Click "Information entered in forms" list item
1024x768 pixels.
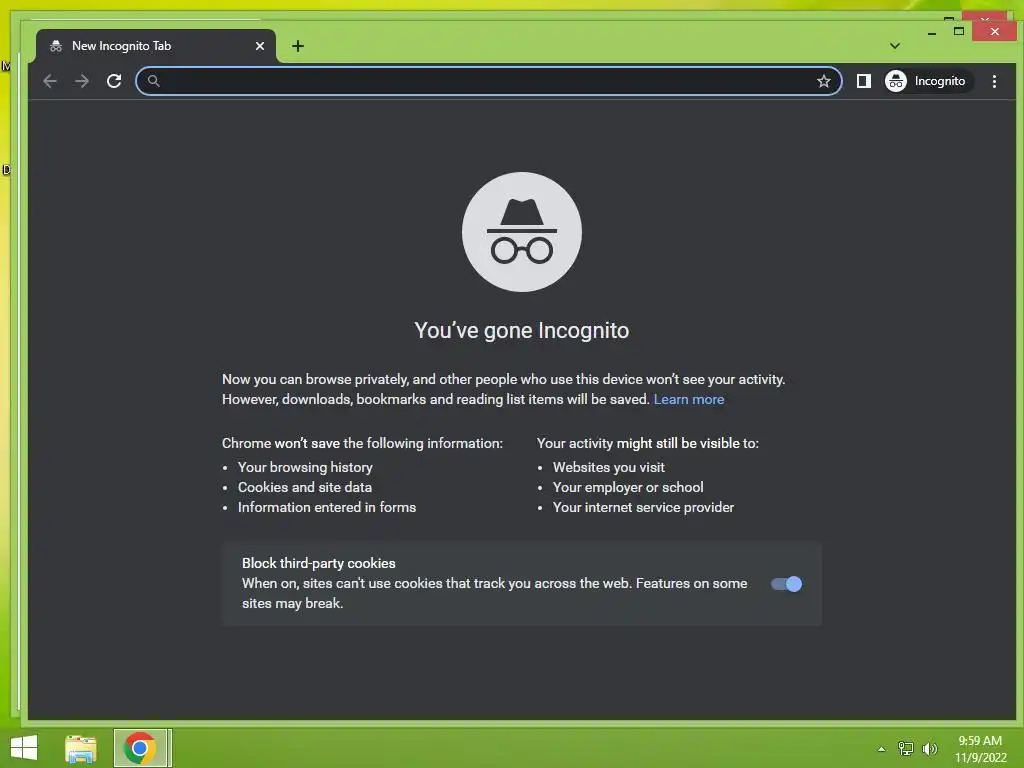tap(327, 507)
